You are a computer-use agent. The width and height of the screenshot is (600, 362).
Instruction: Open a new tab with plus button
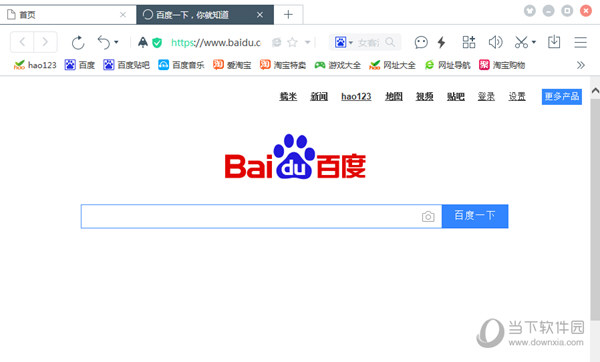point(288,15)
